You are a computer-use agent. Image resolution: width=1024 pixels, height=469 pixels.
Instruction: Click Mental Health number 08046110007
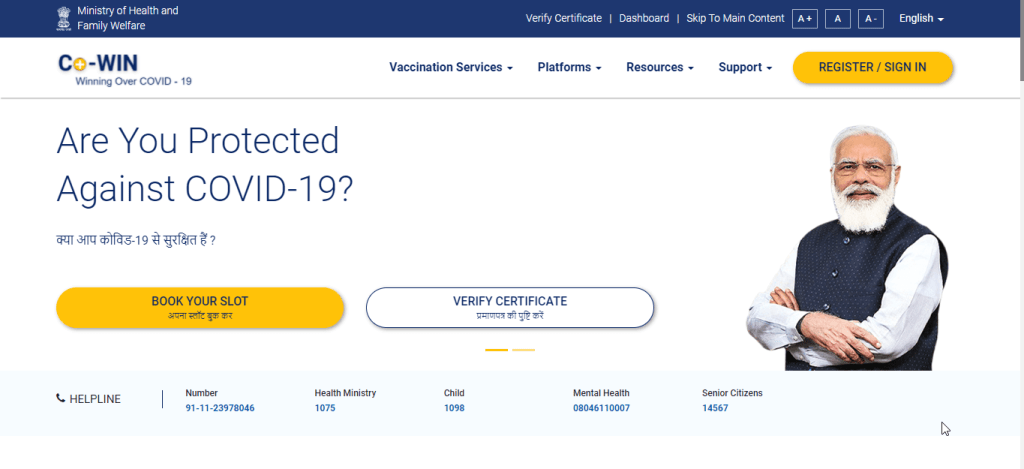(x=601, y=408)
